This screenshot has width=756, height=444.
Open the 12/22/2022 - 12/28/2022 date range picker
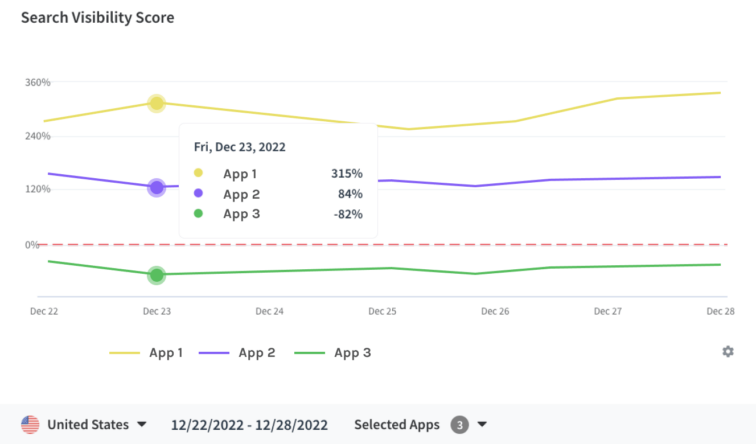[x=248, y=424]
